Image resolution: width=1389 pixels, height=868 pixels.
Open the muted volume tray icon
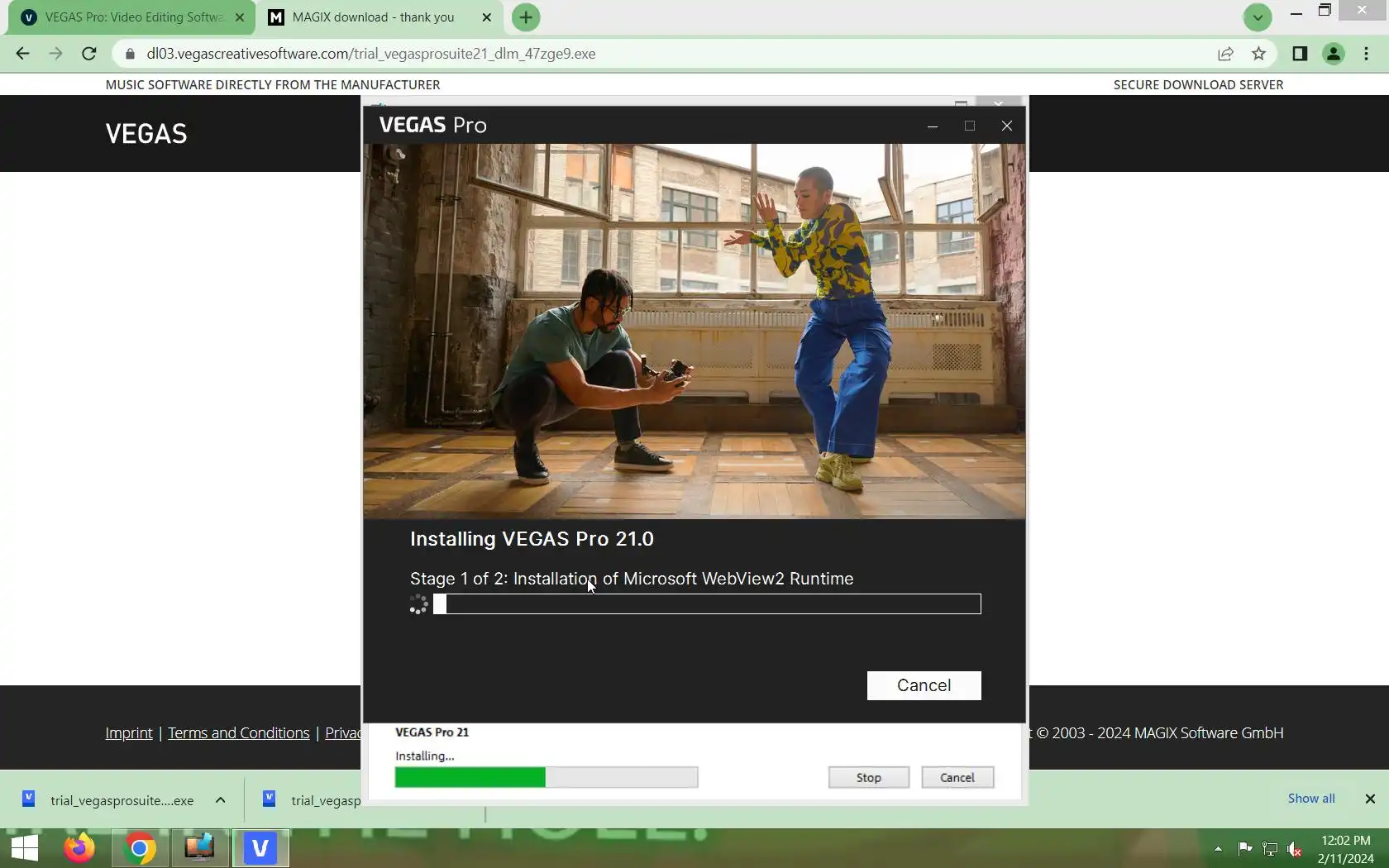pos(1296,849)
